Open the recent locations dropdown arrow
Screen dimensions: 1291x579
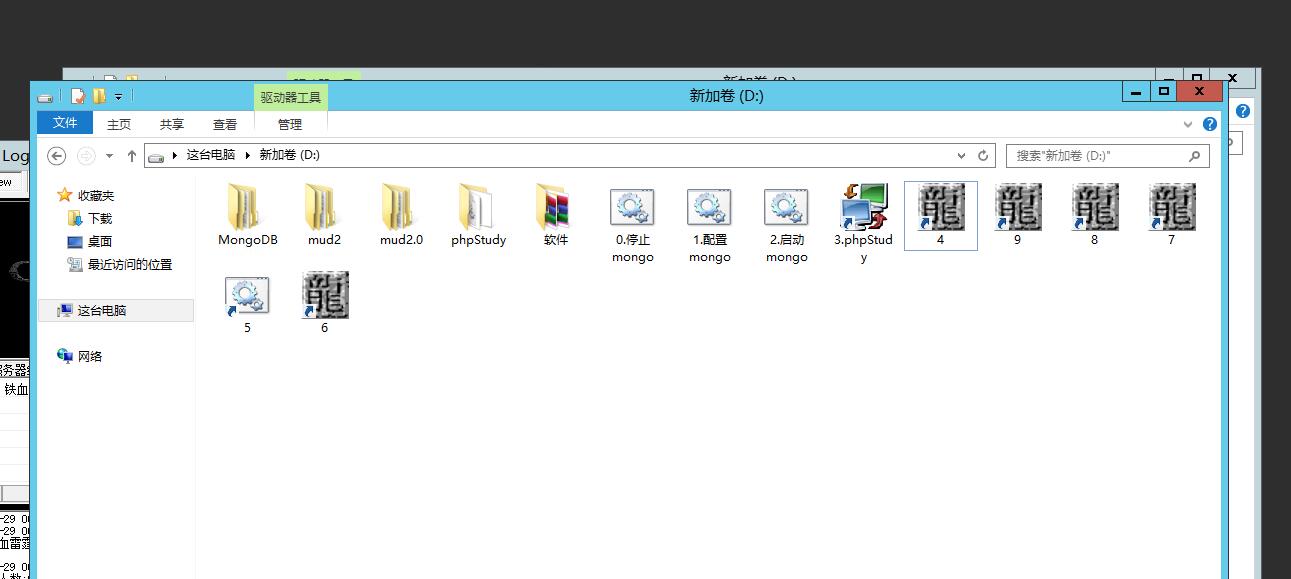pyautogui.click(x=109, y=156)
